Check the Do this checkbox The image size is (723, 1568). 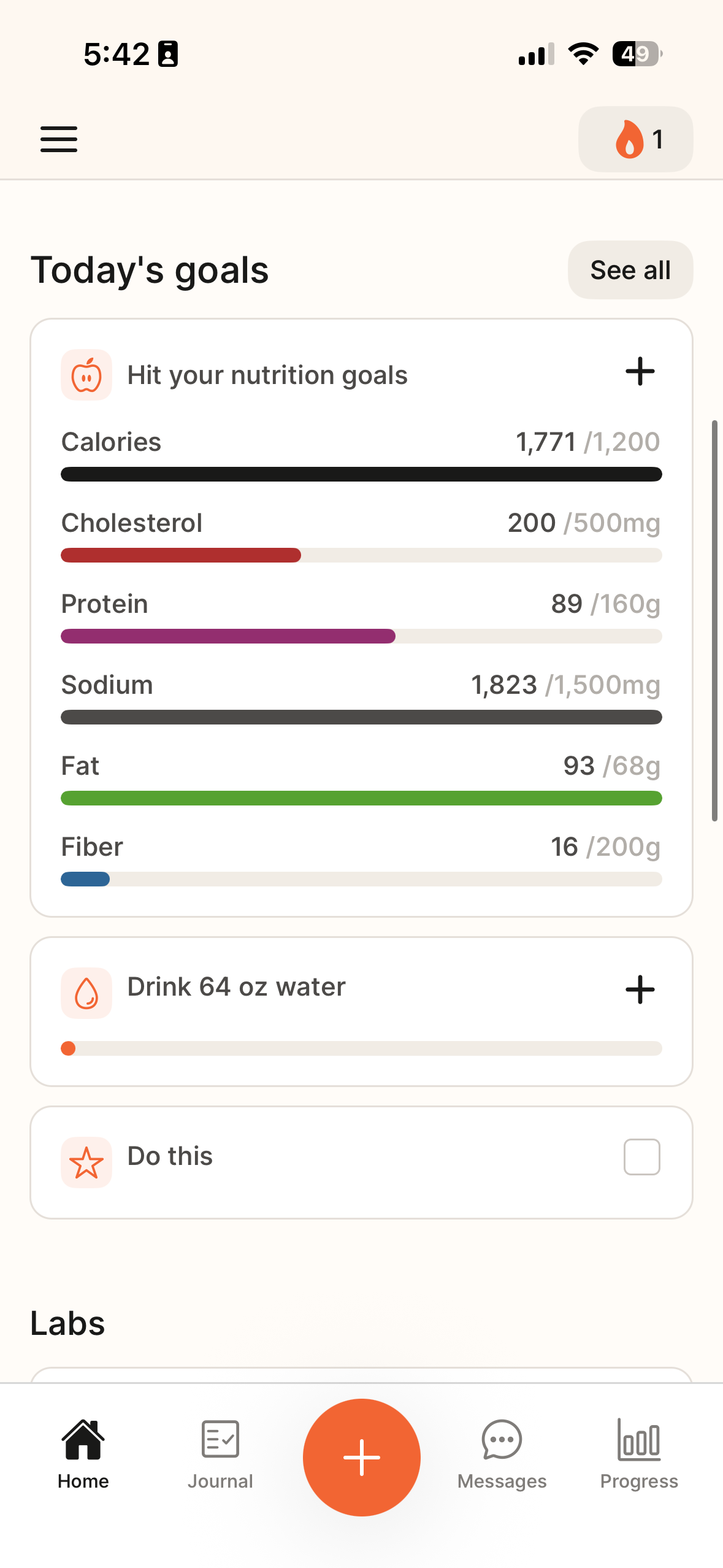[x=641, y=1157]
